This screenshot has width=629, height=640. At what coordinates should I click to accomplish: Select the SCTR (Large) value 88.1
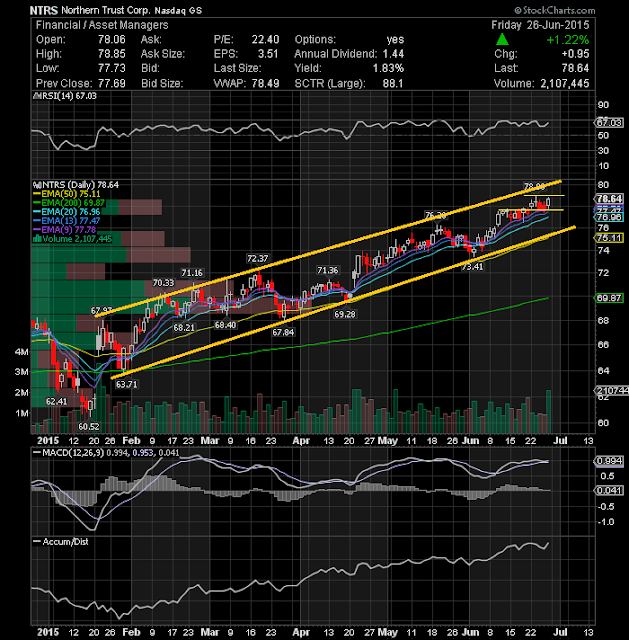(393, 83)
